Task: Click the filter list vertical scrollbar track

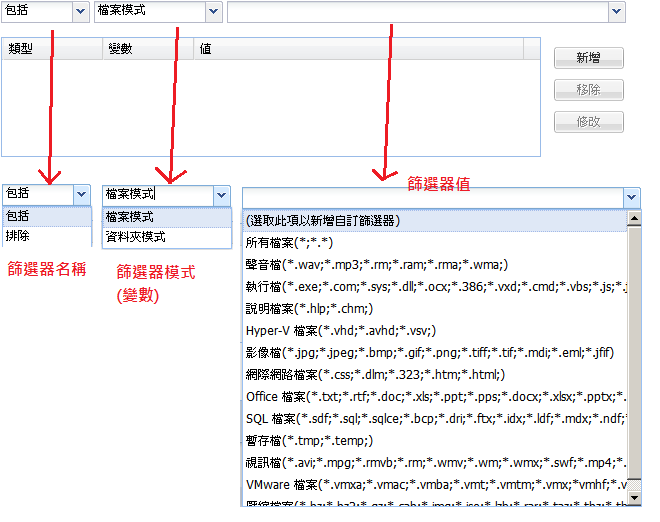Action: [x=634, y=358]
